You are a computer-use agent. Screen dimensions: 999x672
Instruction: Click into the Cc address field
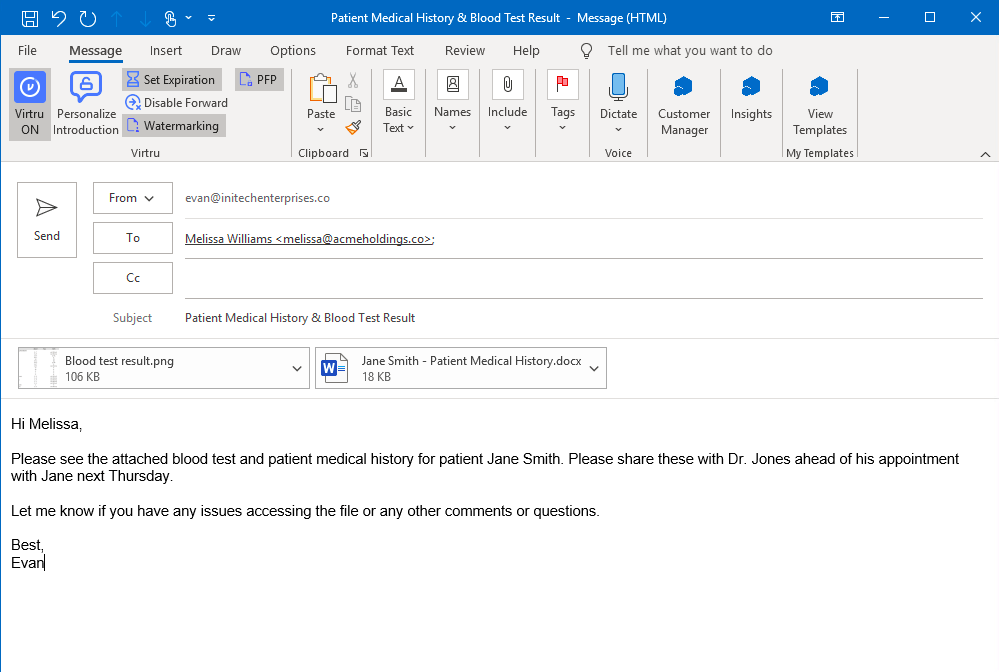pyautogui.click(x=583, y=278)
